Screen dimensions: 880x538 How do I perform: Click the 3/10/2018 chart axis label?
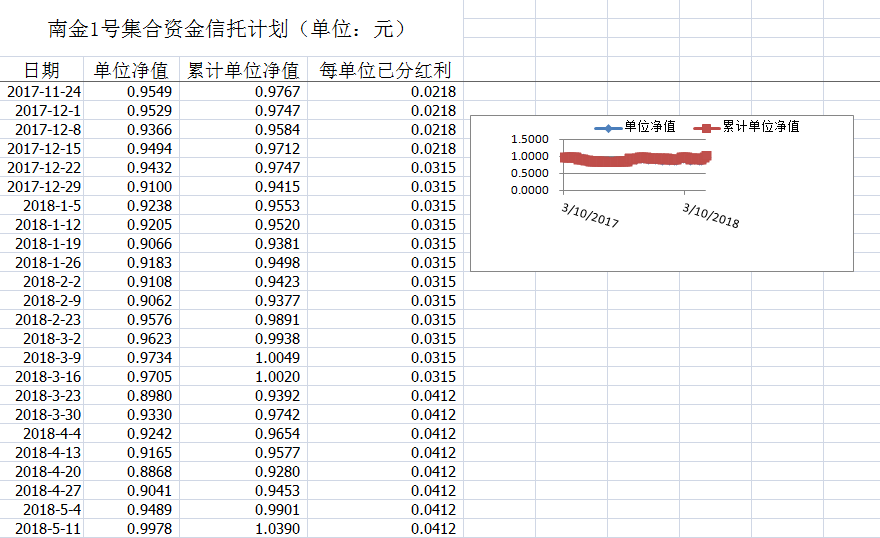pyautogui.click(x=711, y=215)
